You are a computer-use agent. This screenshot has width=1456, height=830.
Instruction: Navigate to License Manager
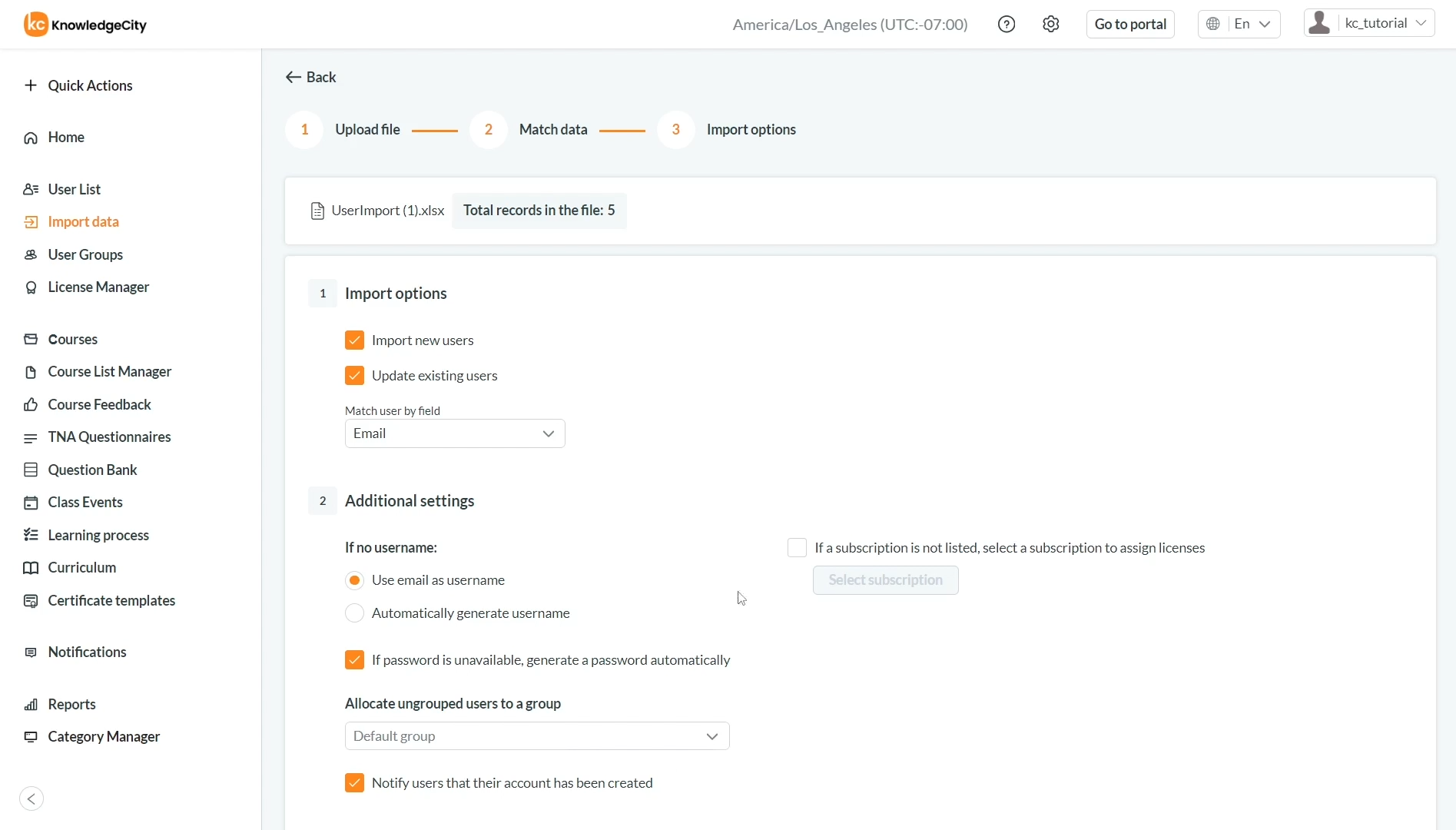coord(98,287)
